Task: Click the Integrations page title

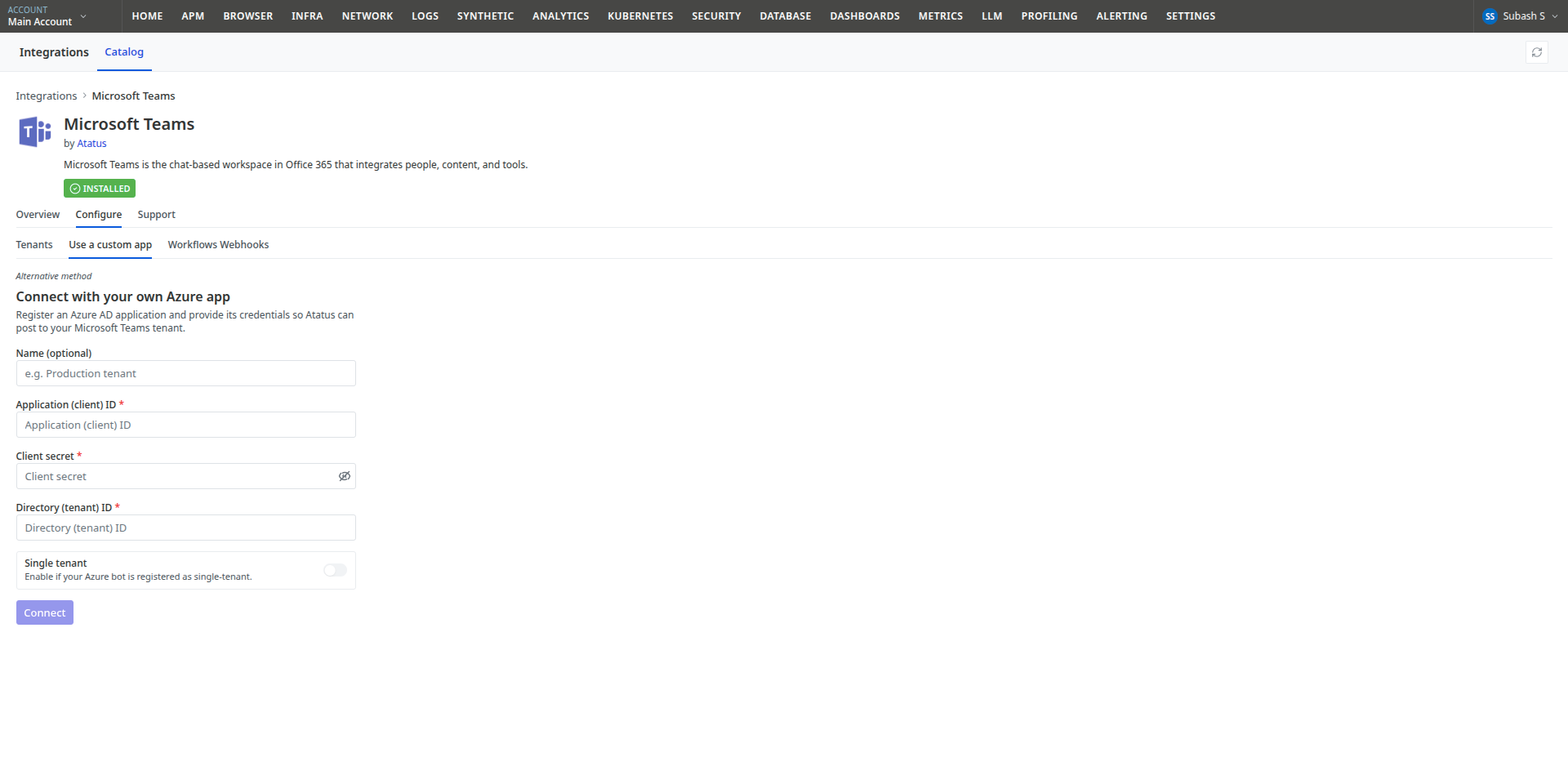Action: tap(54, 52)
